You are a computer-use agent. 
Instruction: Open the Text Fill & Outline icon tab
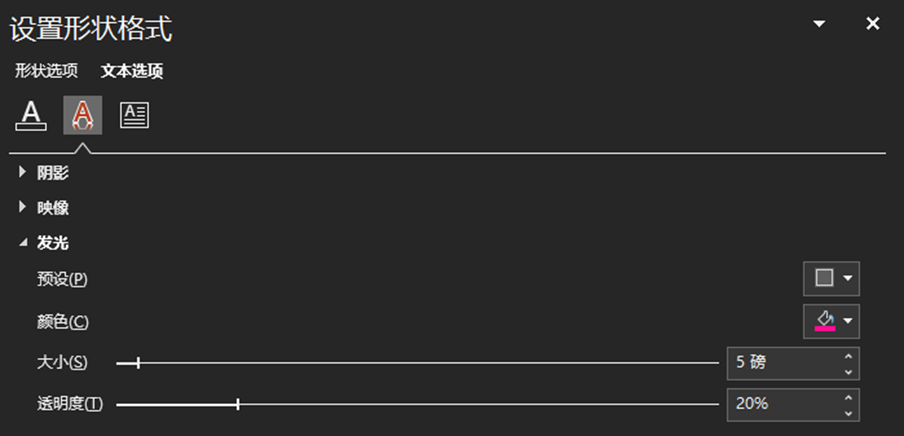[32, 115]
